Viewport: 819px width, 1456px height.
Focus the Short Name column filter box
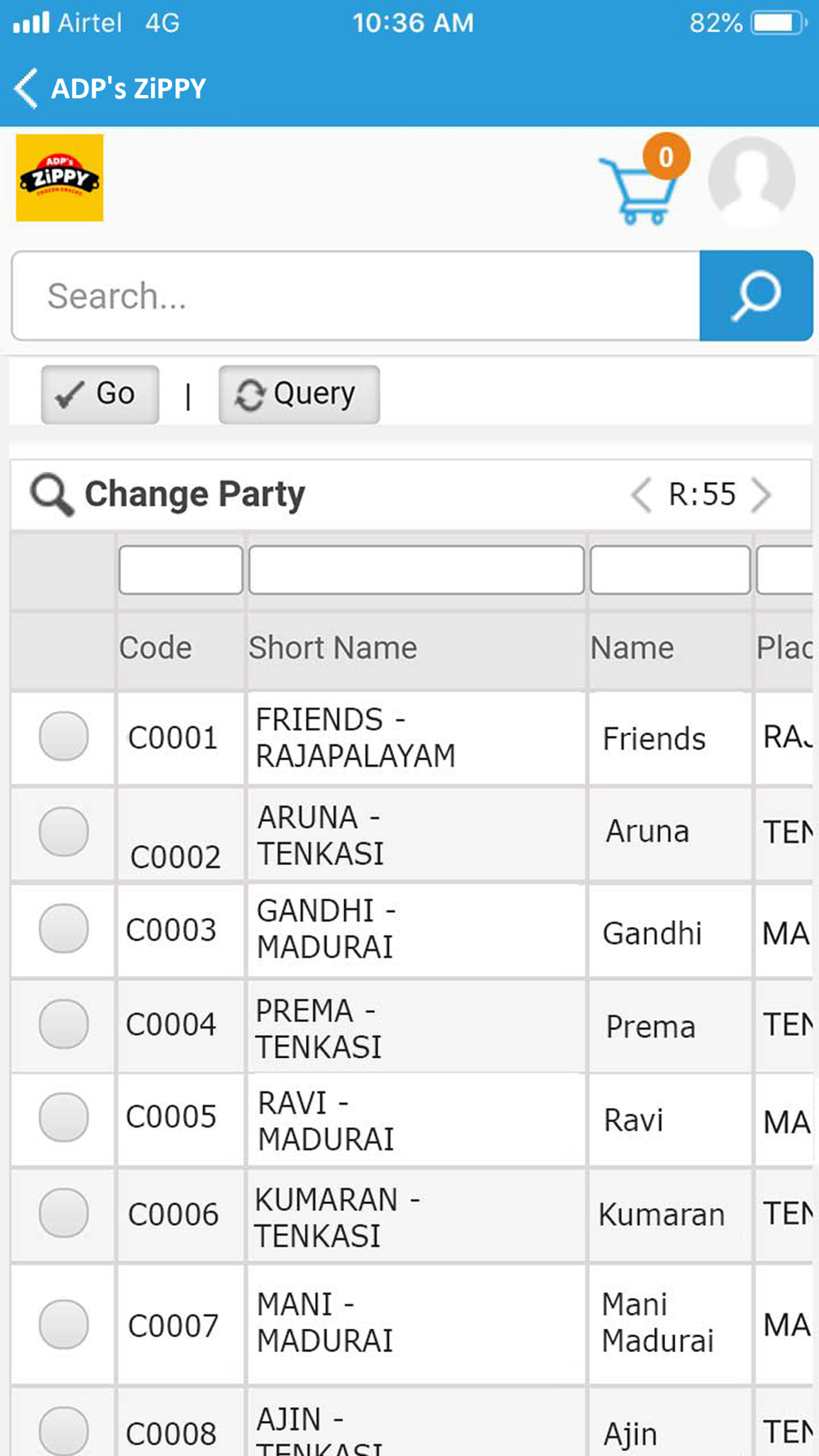pyautogui.click(x=416, y=570)
